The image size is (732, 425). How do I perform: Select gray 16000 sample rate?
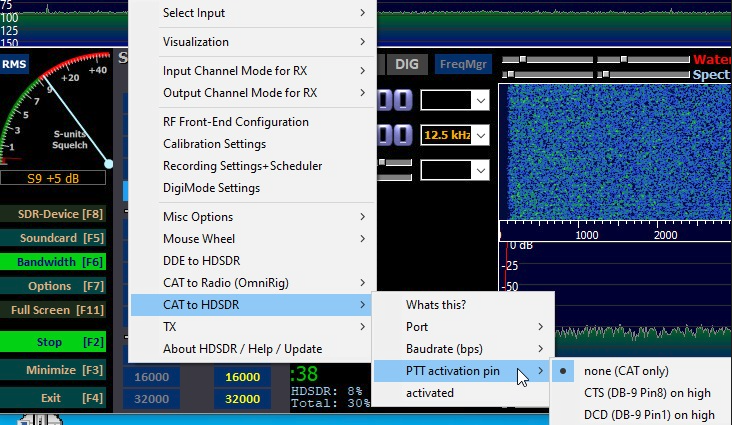[151, 377]
